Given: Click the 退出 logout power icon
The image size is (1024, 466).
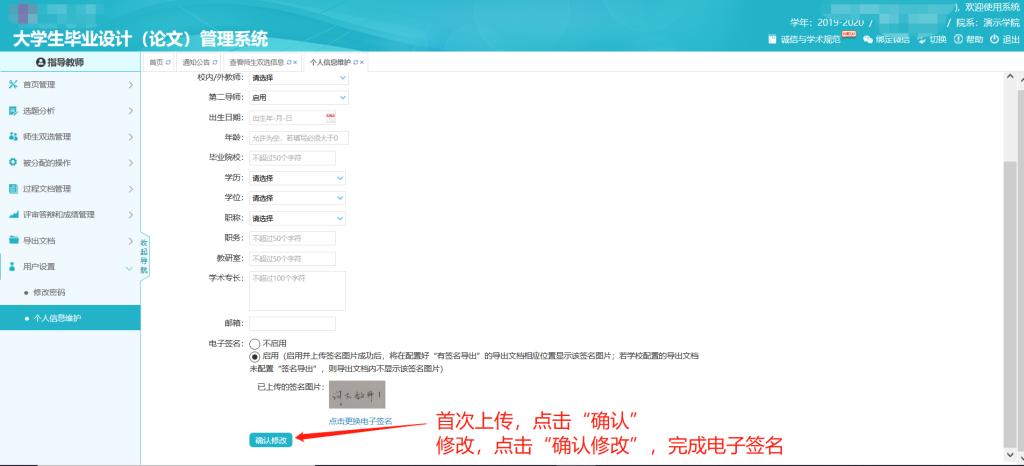Looking at the screenshot, I should [994, 39].
